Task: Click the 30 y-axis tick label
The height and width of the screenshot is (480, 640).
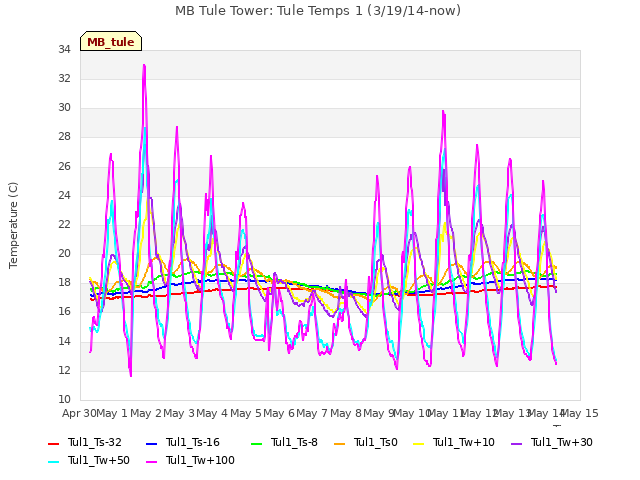Action: pyautogui.click(x=64, y=108)
